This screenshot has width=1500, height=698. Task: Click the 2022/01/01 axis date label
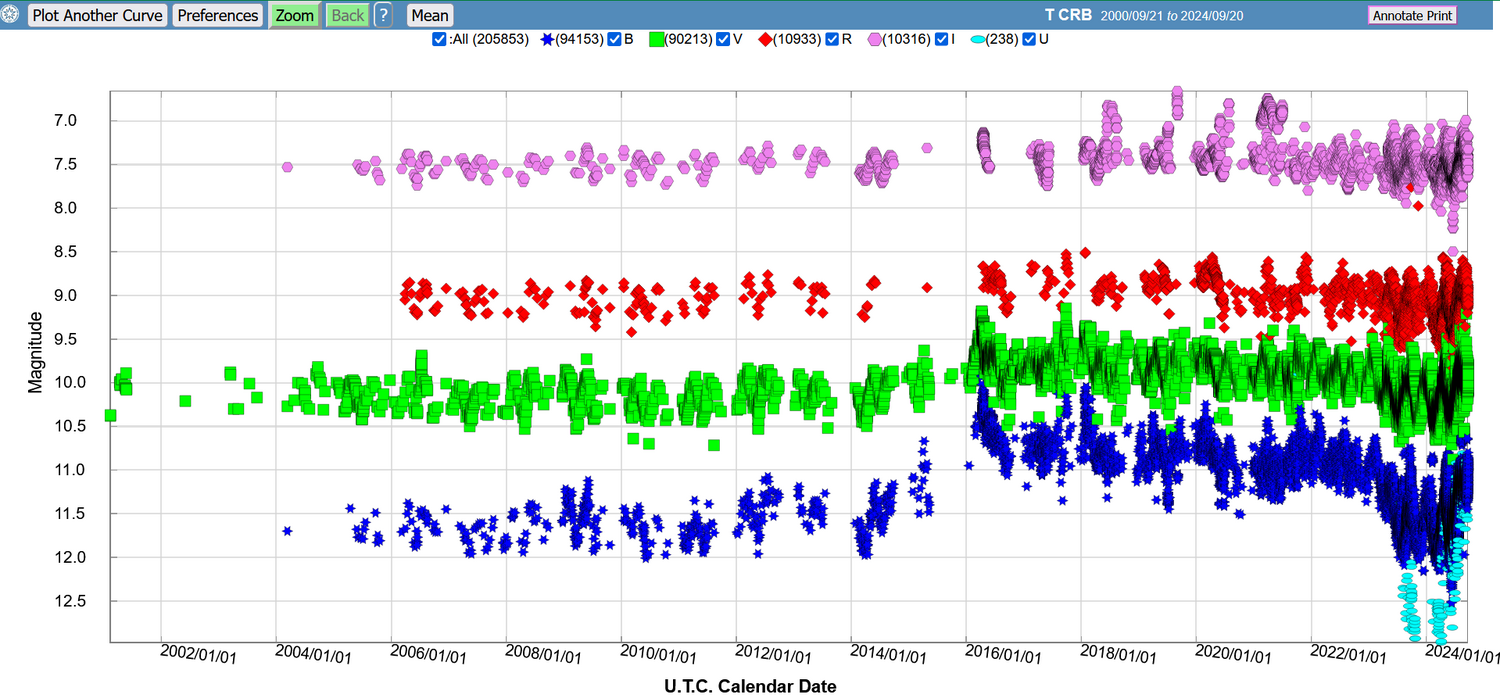point(1350,654)
